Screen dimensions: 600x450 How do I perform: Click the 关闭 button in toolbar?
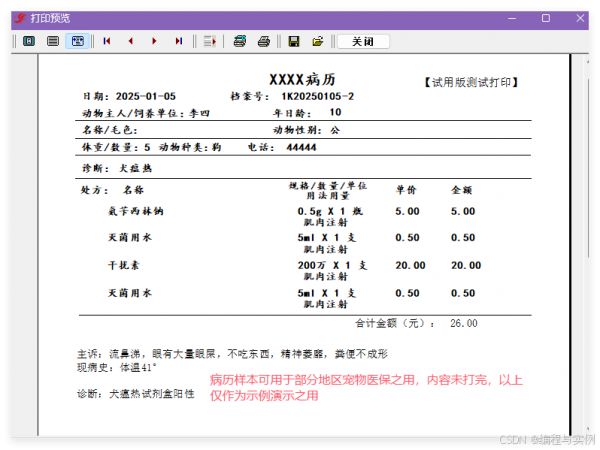(x=363, y=41)
